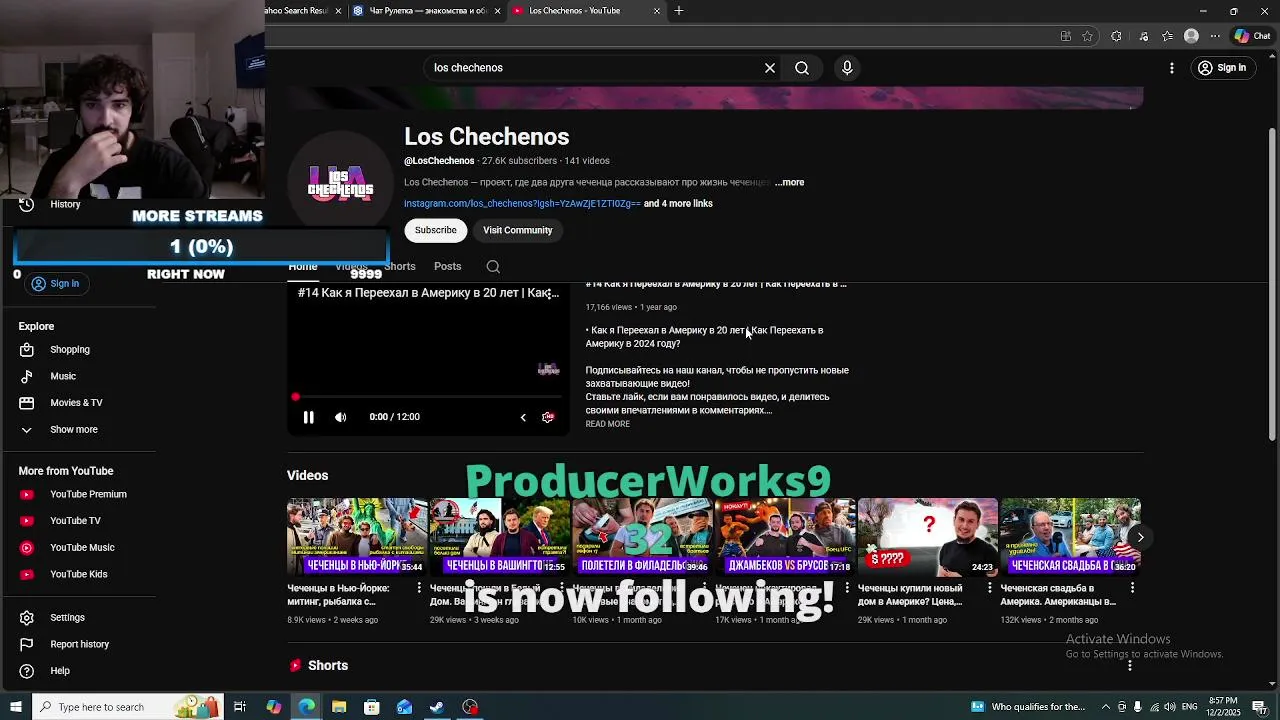Open browser extensions puzzle icon
The height and width of the screenshot is (720, 1280).
coord(1116,36)
